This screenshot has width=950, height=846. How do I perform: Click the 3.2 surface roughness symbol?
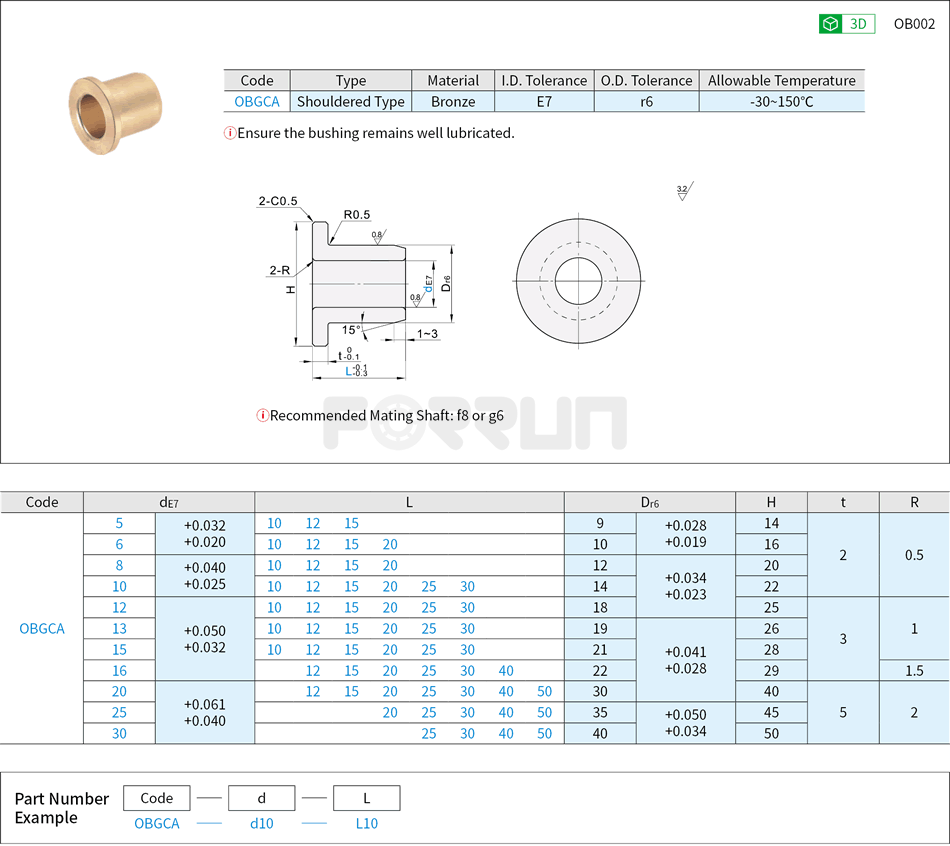(x=683, y=192)
